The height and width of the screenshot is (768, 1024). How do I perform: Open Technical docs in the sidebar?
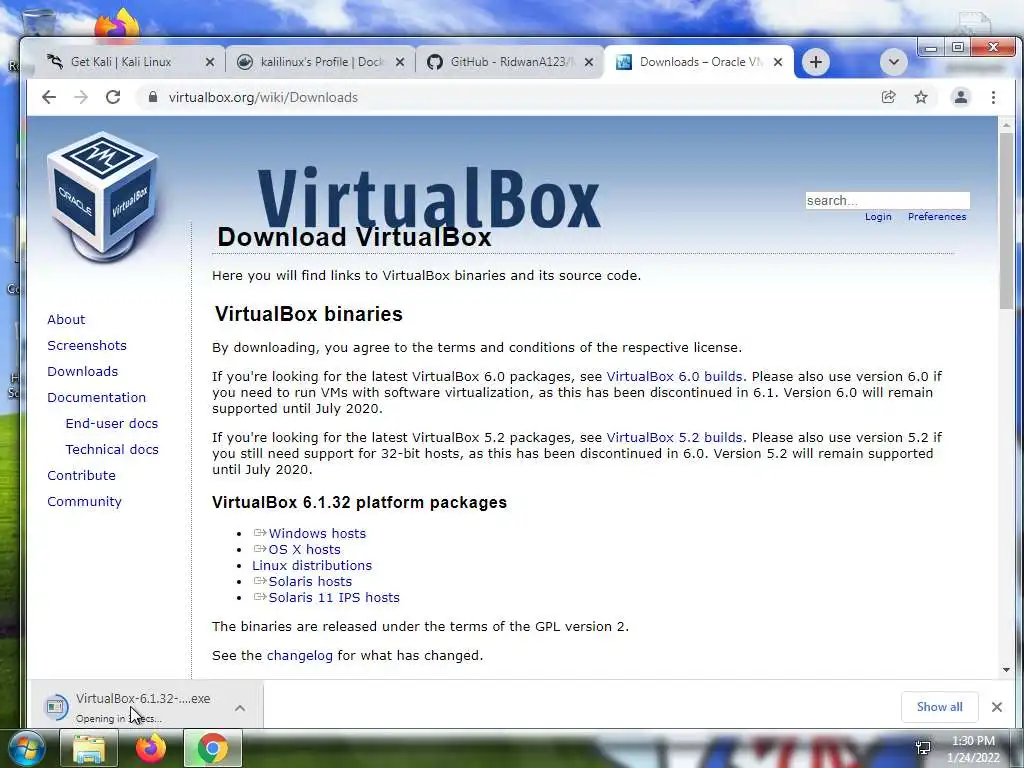[x=112, y=450]
